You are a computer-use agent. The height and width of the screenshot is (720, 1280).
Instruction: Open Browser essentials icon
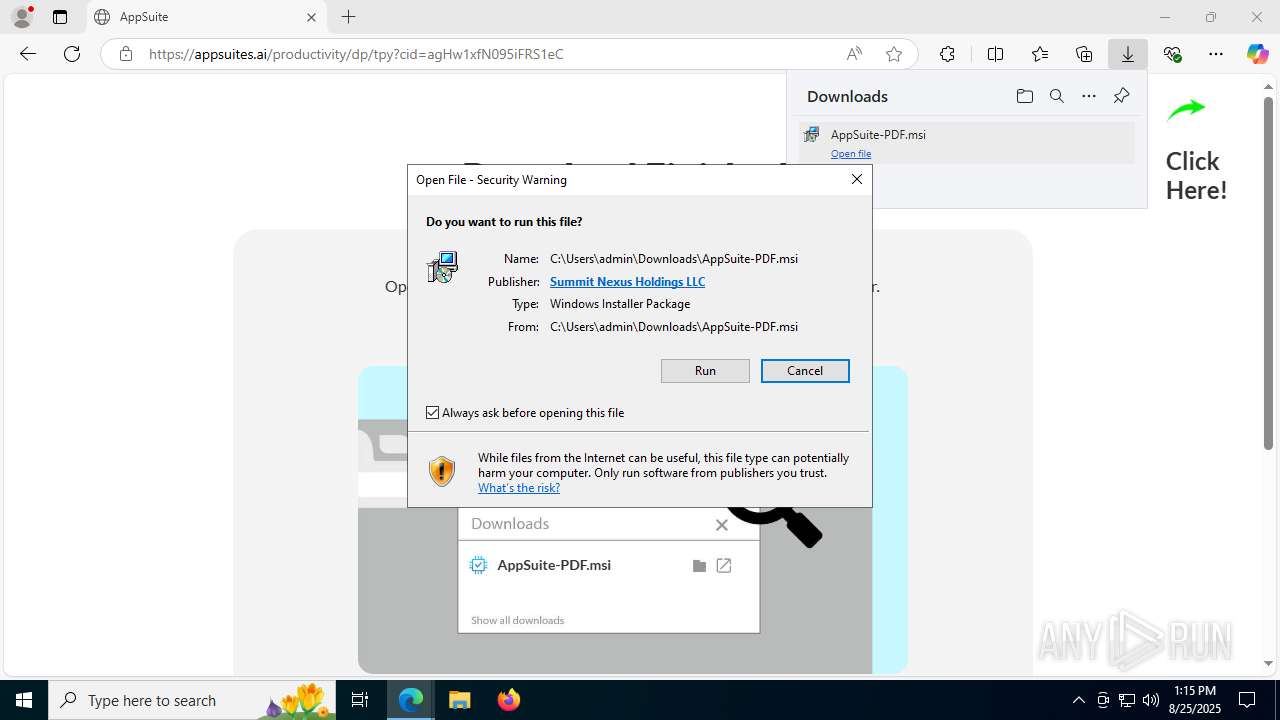tap(1172, 54)
